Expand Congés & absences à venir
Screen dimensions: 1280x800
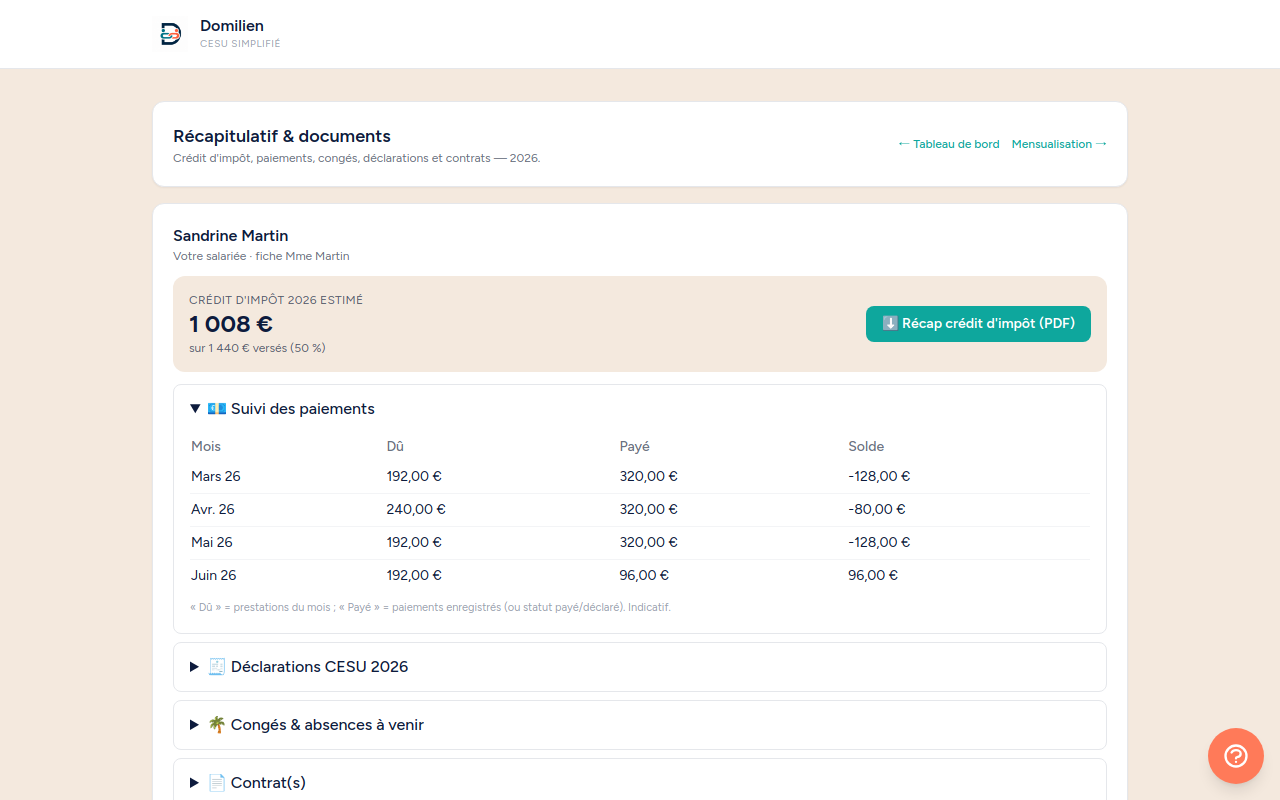(x=640, y=725)
